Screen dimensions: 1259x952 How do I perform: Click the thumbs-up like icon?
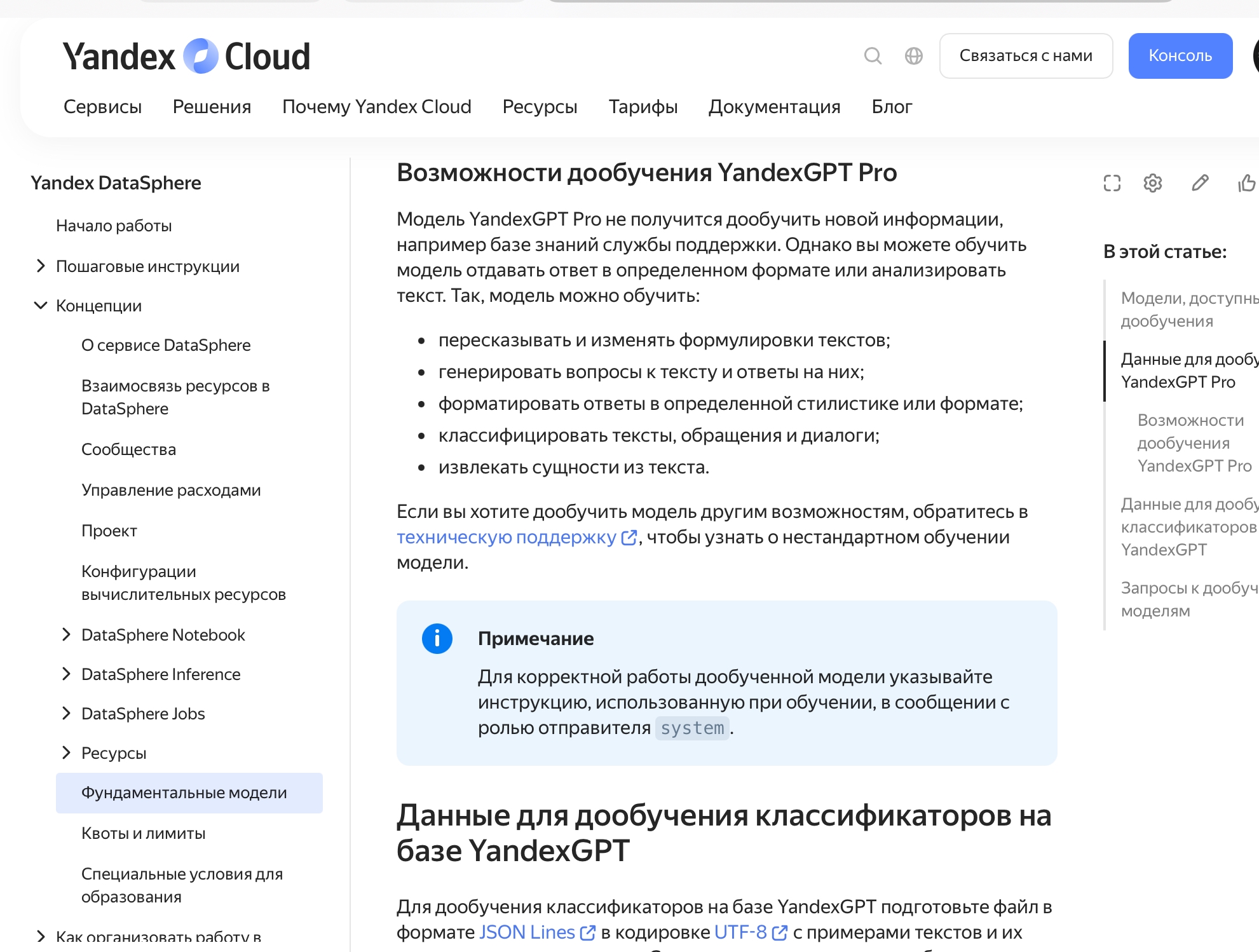tap(1247, 183)
